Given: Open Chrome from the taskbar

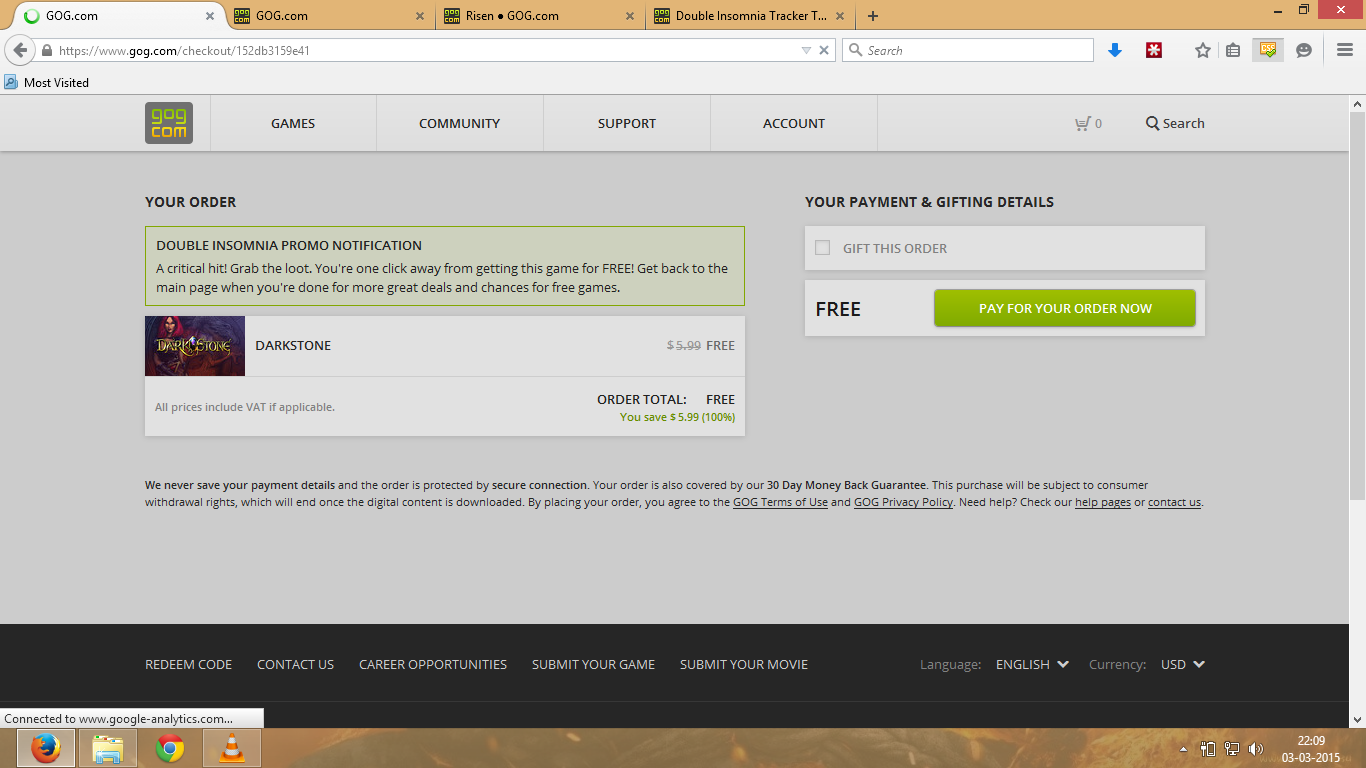Looking at the screenshot, I should tap(170, 748).
